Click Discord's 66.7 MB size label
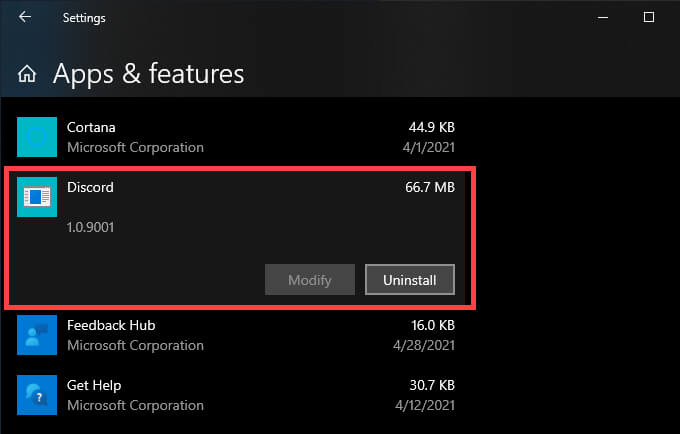 pyautogui.click(x=429, y=187)
